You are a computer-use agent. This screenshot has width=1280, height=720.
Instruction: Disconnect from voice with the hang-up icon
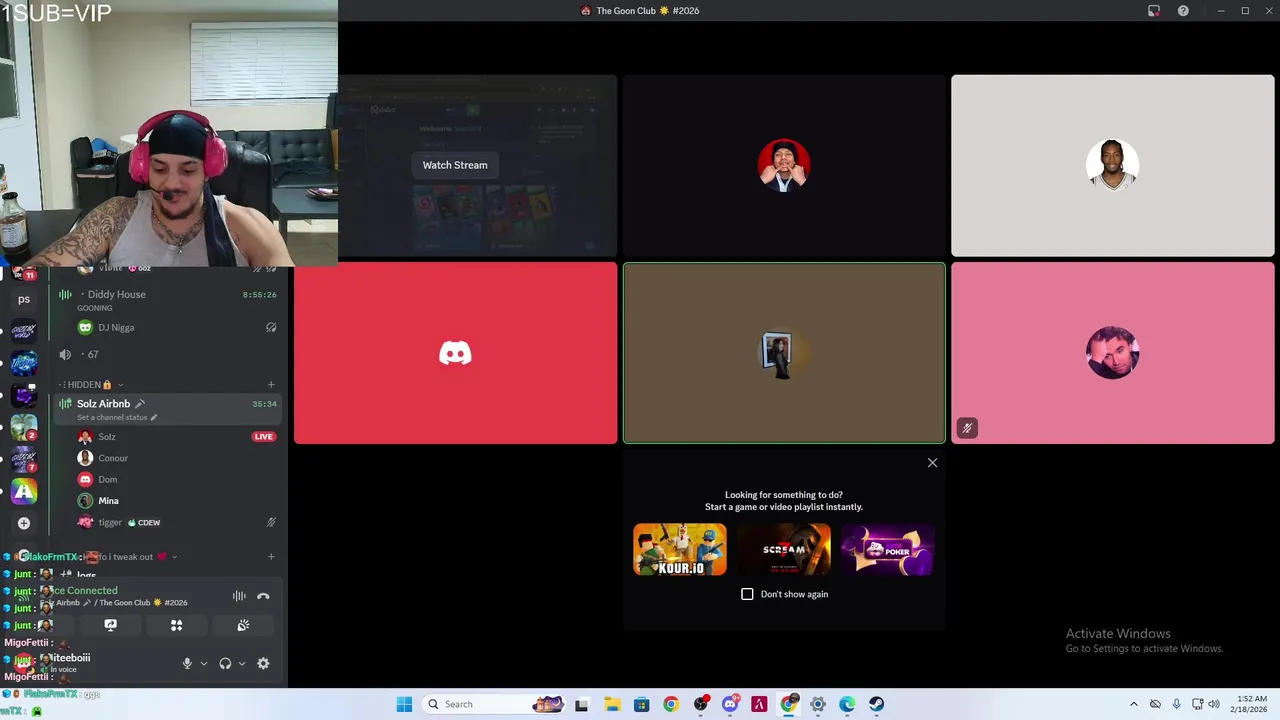pyautogui.click(x=263, y=596)
